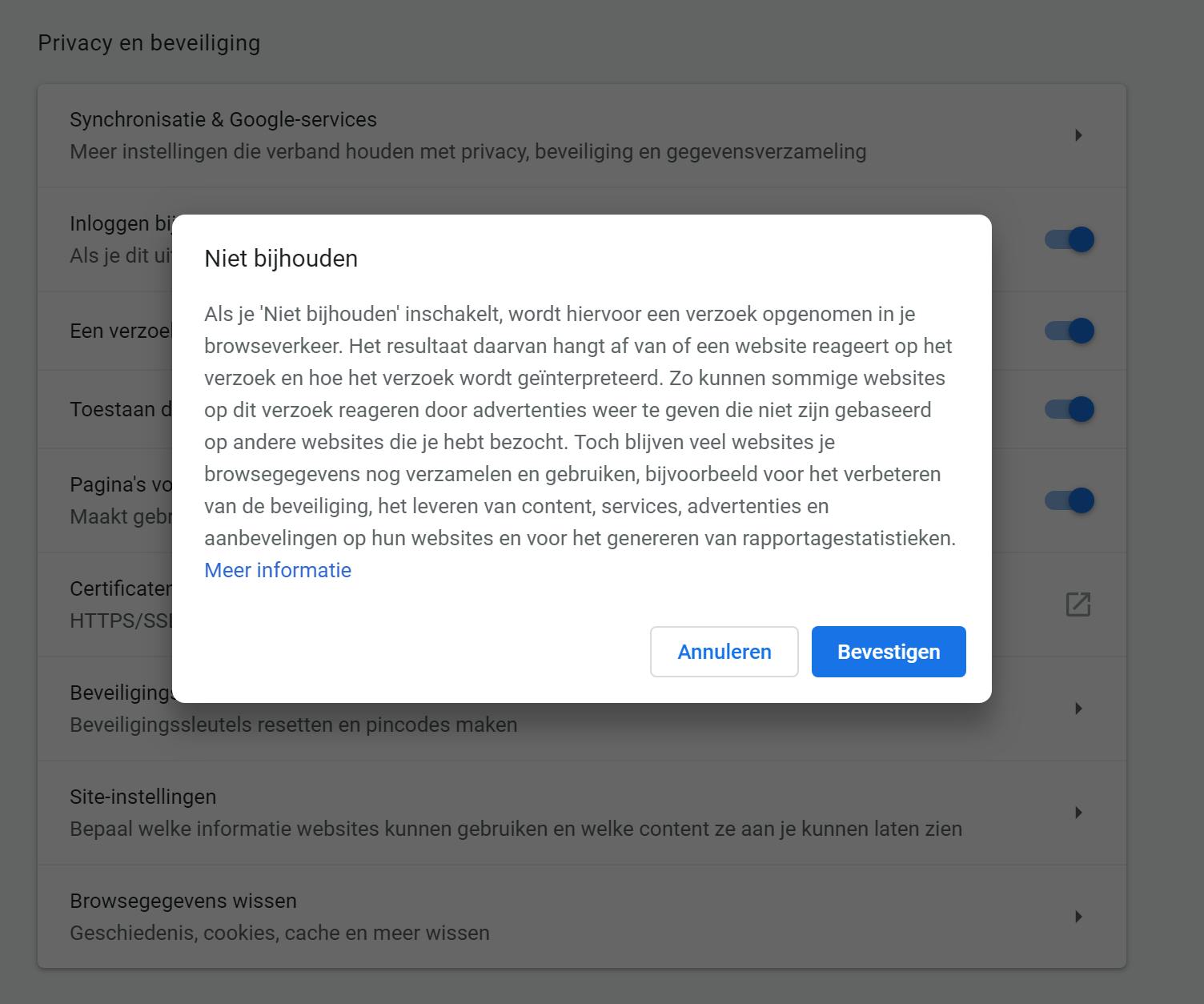The height and width of the screenshot is (1004, 1204).
Task: Click the Beveiligingssleutels resetten description text
Action: (x=293, y=725)
